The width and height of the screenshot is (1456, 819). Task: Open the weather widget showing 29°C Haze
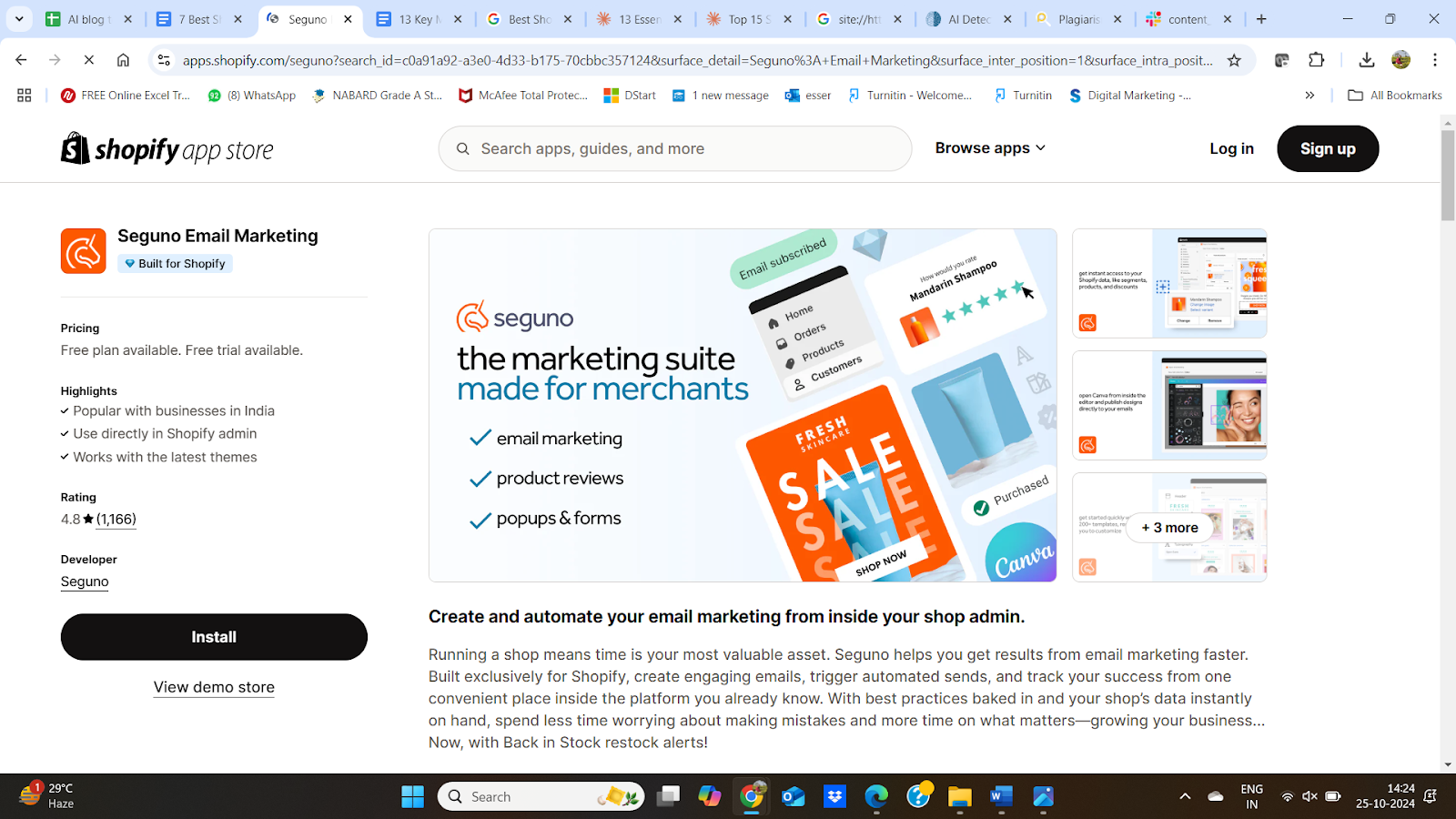coord(47,795)
